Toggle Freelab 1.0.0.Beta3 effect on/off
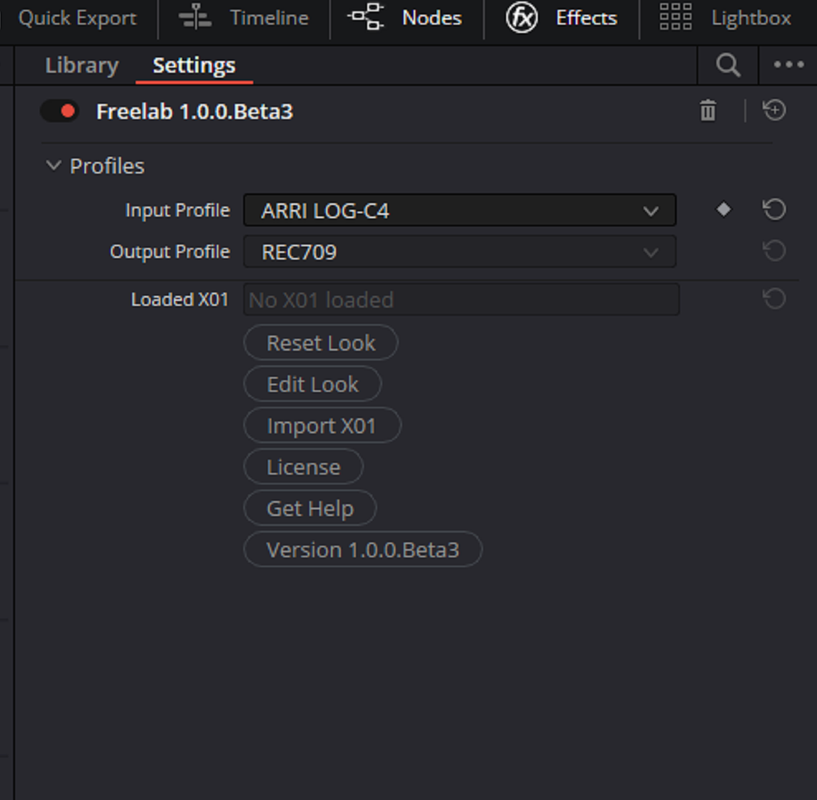 59,111
